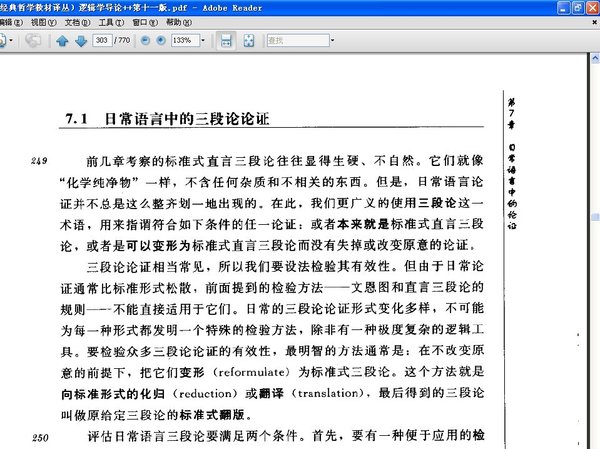Click the word reduction in the text

pos(205,393)
